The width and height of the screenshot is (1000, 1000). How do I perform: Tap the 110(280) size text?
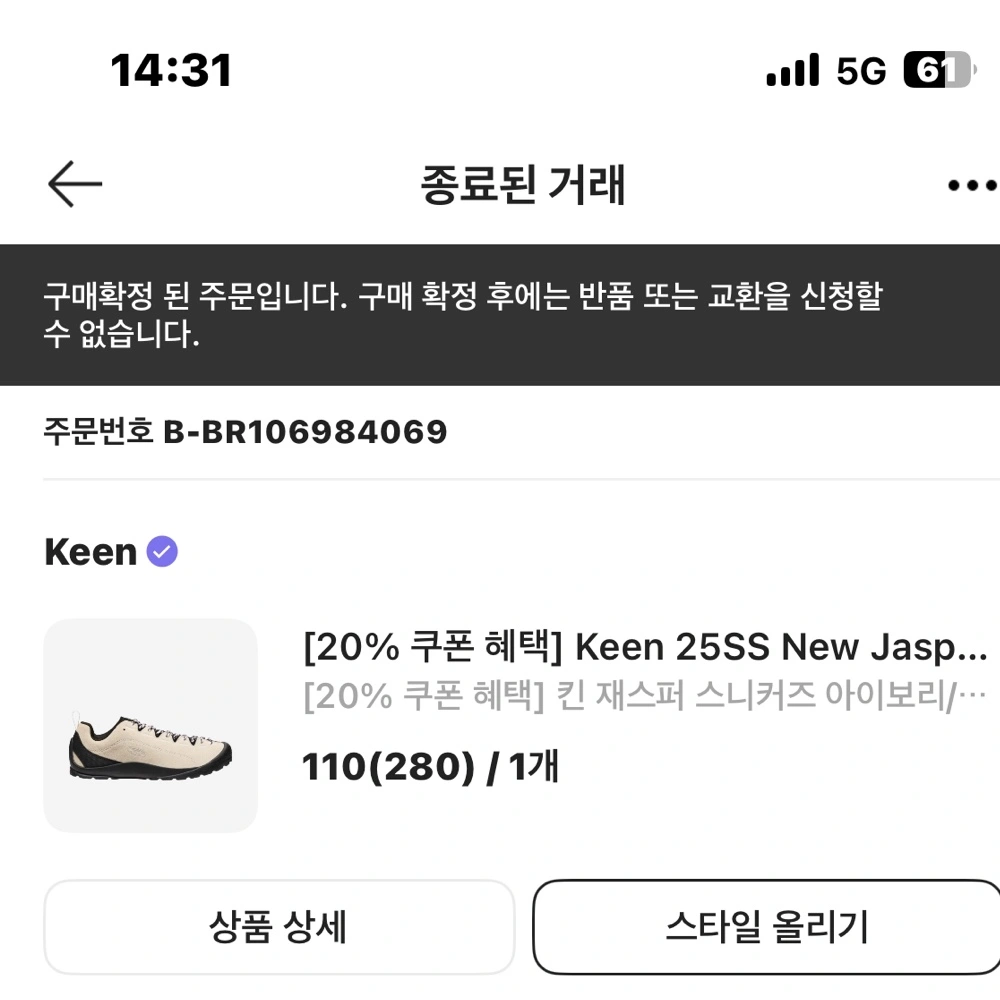click(x=388, y=767)
